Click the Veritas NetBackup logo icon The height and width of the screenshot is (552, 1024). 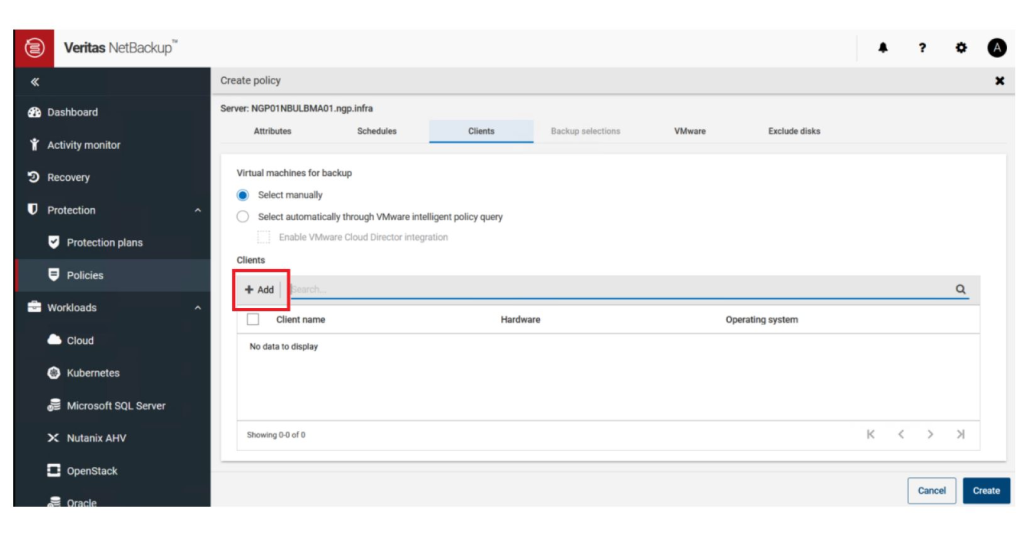click(x=34, y=48)
